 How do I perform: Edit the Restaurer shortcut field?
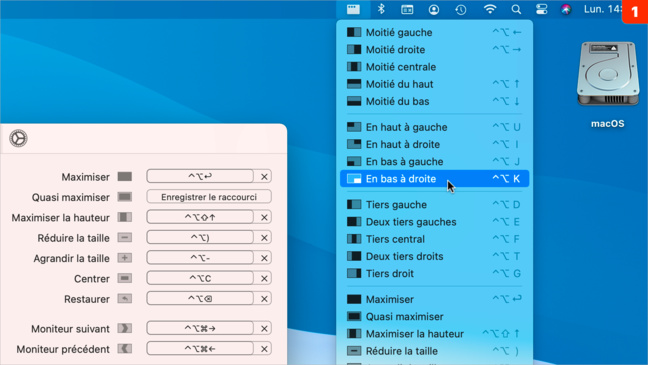(200, 299)
